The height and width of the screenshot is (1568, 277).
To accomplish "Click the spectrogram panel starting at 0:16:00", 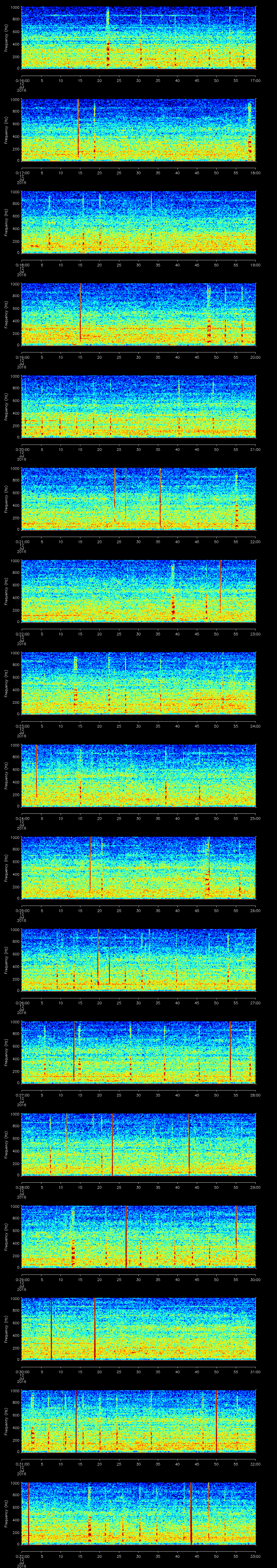I will (x=139, y=38).
